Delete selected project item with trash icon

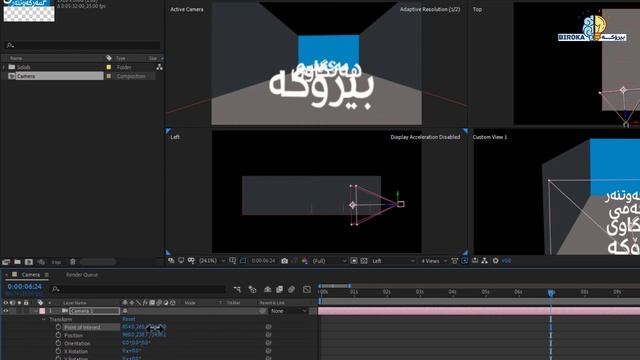(x=73, y=262)
